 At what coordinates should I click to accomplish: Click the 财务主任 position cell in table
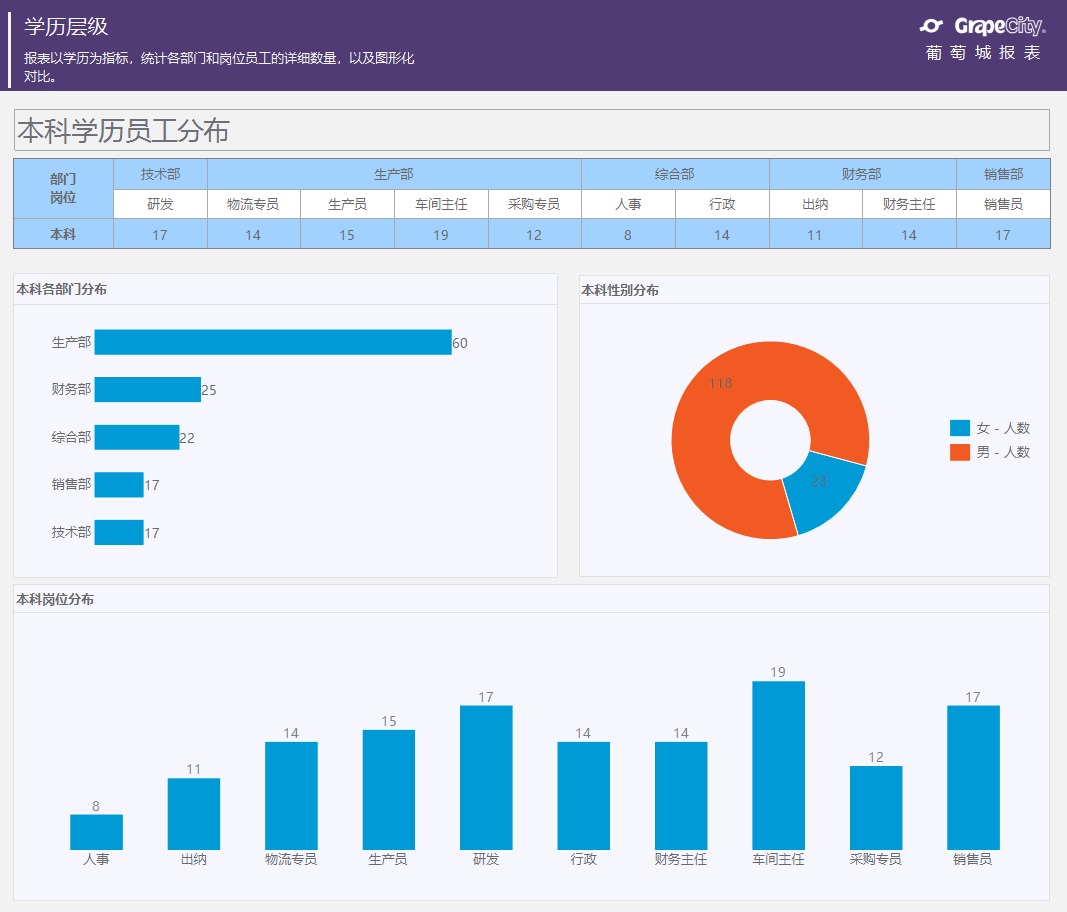pyautogui.click(x=909, y=204)
